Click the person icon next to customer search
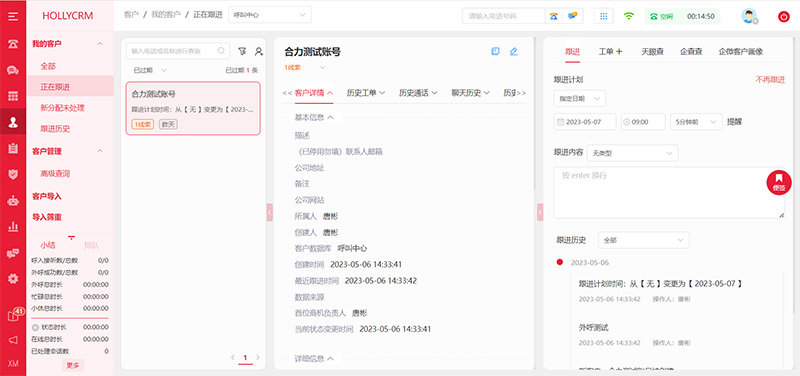Image resolution: width=800 pixels, height=376 pixels. (x=259, y=51)
